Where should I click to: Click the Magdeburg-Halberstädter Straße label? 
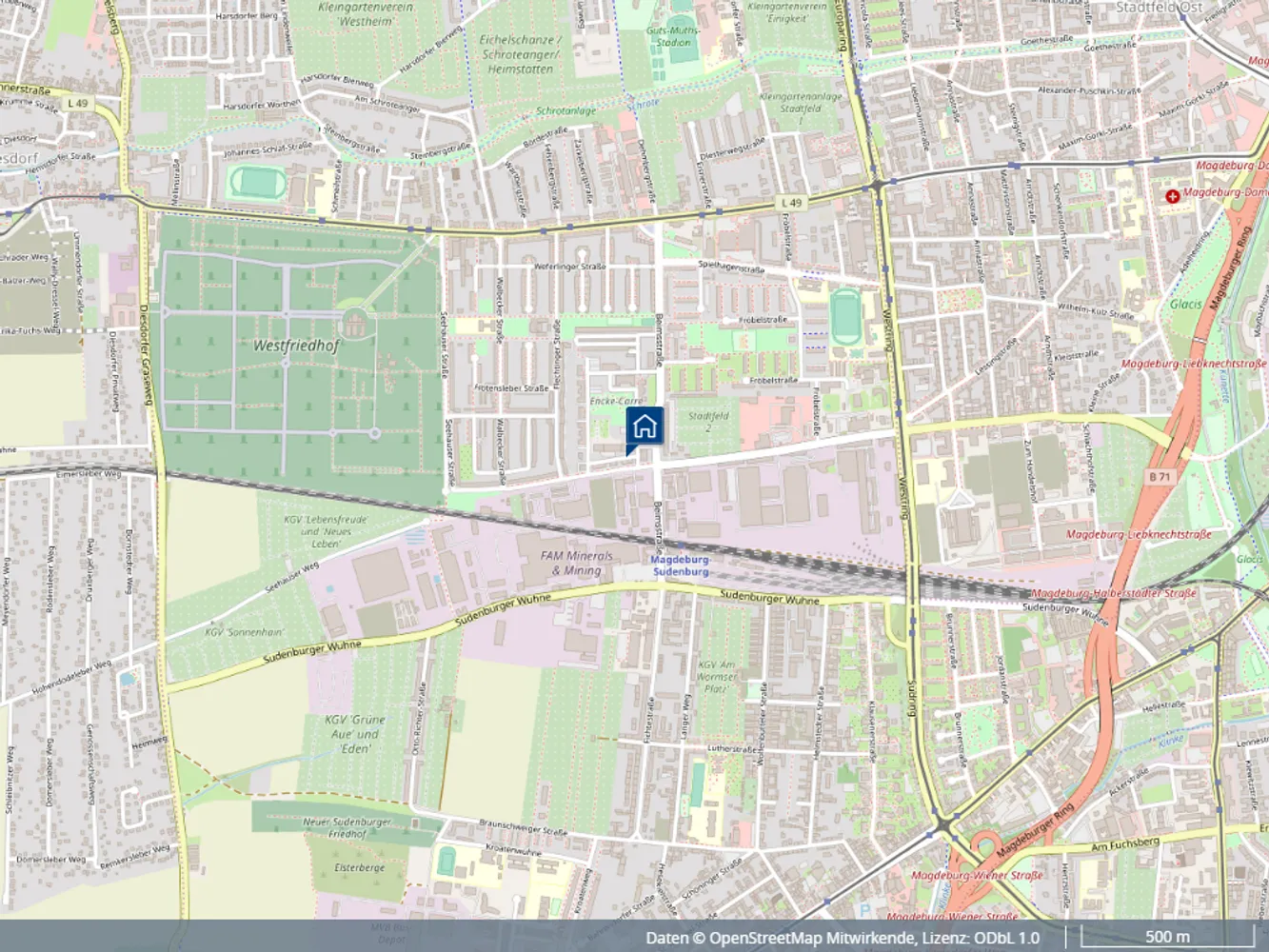pos(1114,593)
